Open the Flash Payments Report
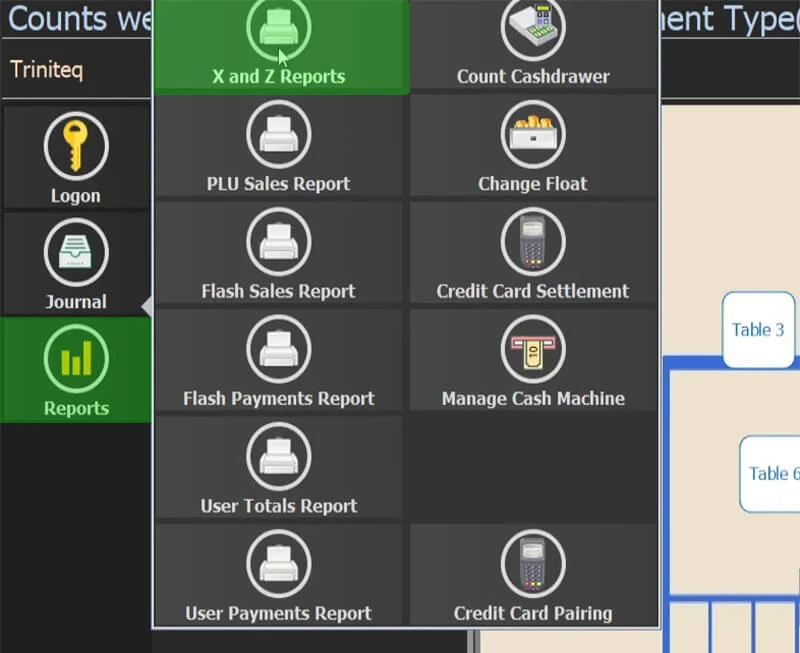Image resolution: width=800 pixels, height=653 pixels. 279,361
